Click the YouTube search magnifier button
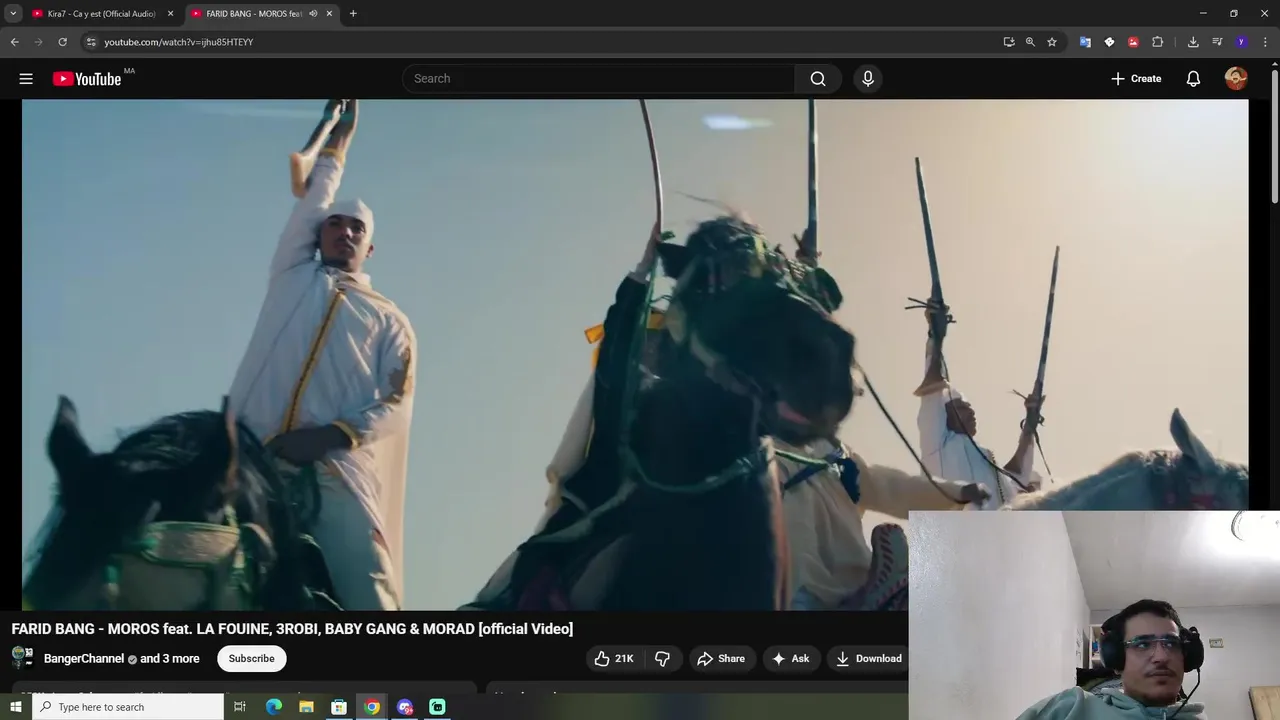The image size is (1280, 720). click(818, 79)
